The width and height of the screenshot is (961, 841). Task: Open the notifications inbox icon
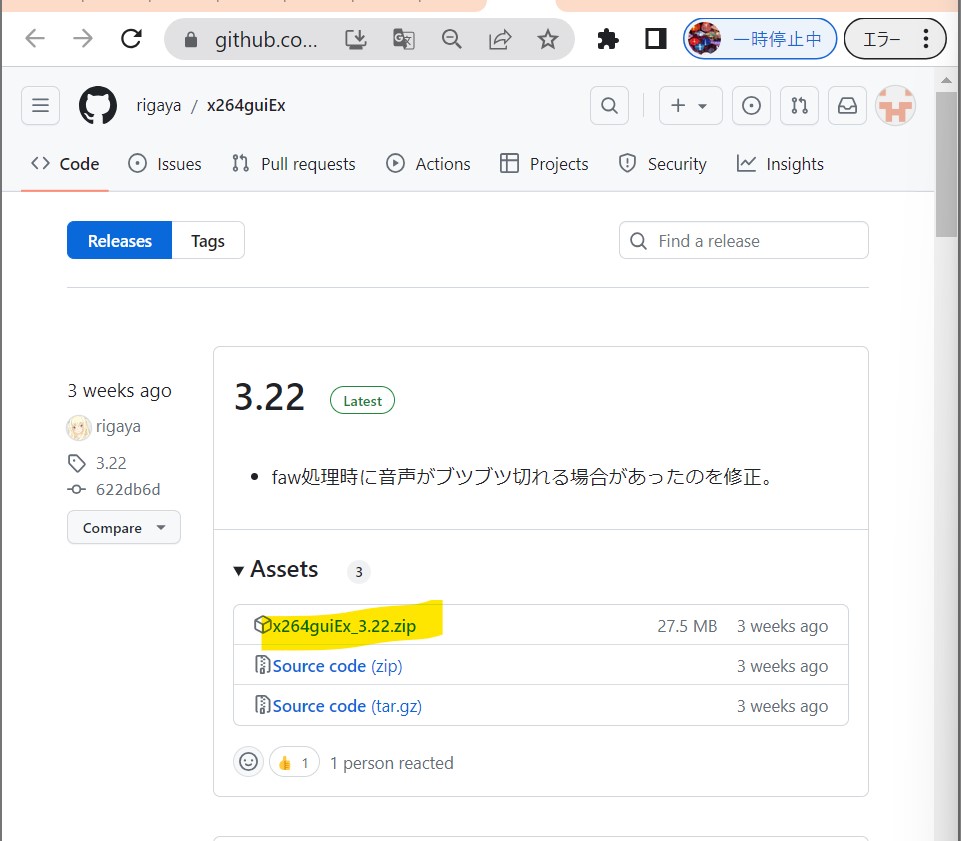click(x=847, y=105)
